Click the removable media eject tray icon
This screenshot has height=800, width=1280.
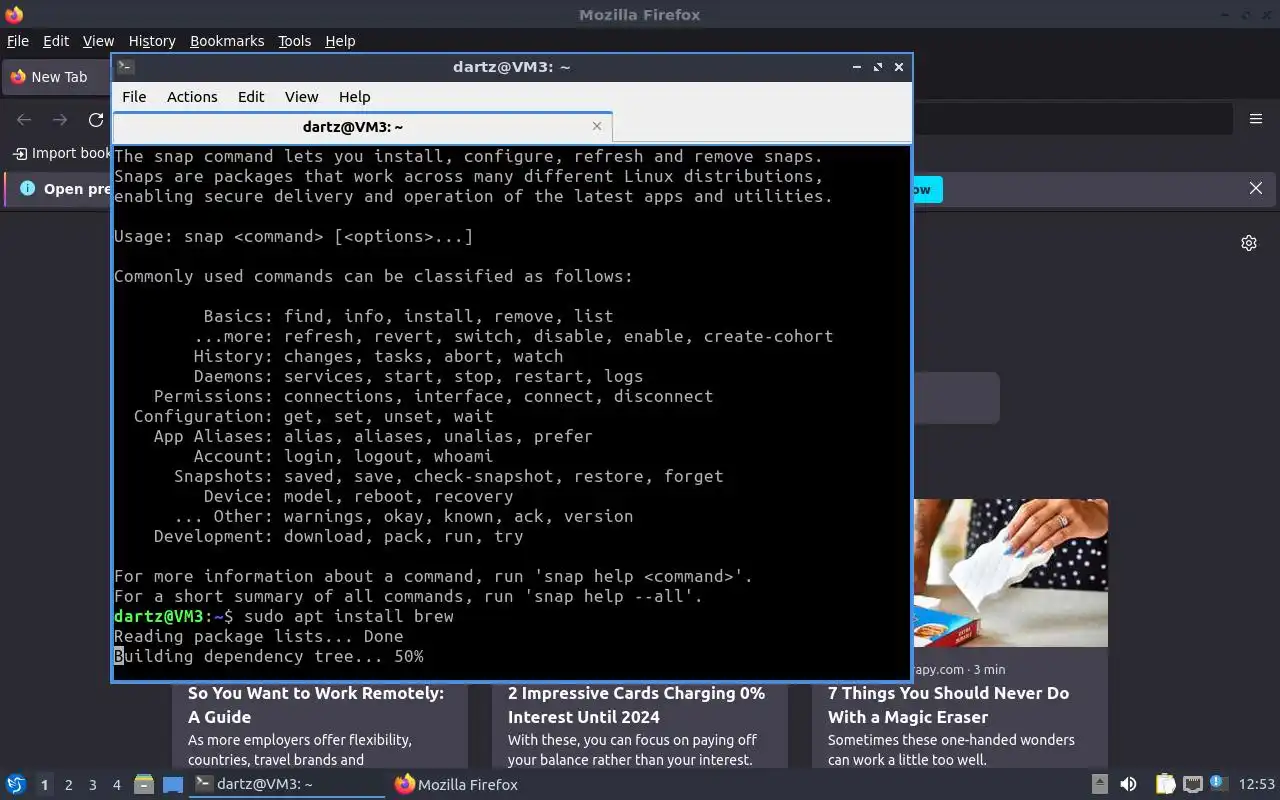(1099, 785)
